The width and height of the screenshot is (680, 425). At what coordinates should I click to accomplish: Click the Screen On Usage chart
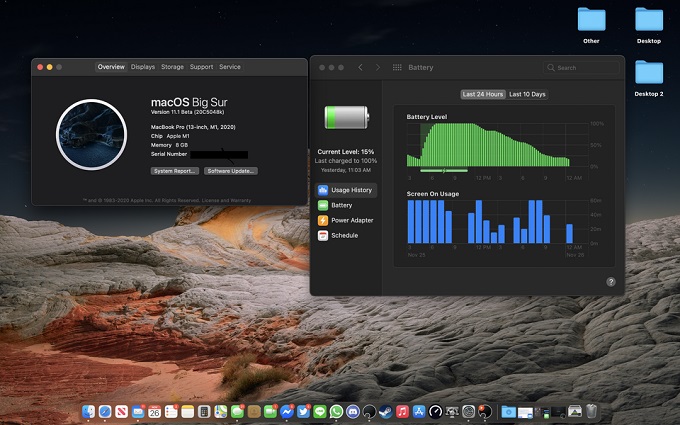click(497, 222)
